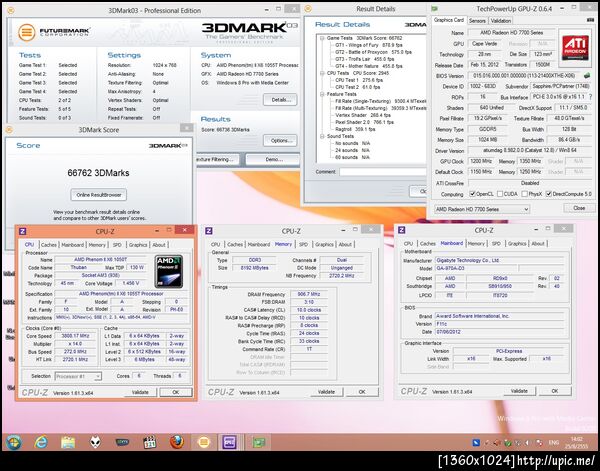Screen dimensions: 600x471
Task: Click the AMD Phenom II logo in CPU-Z
Action: 168,272
